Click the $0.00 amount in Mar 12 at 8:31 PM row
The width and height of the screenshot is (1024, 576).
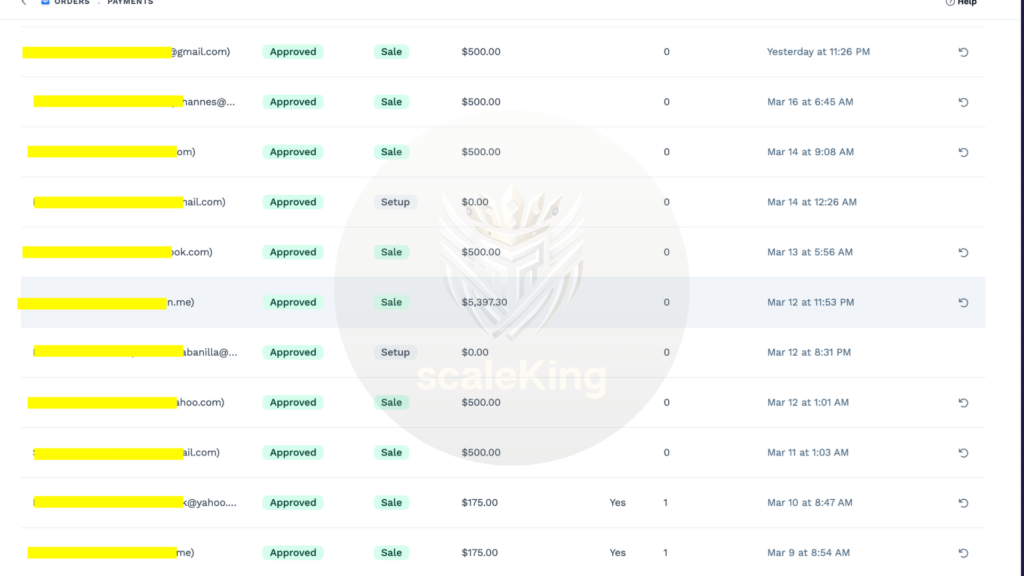coord(475,353)
